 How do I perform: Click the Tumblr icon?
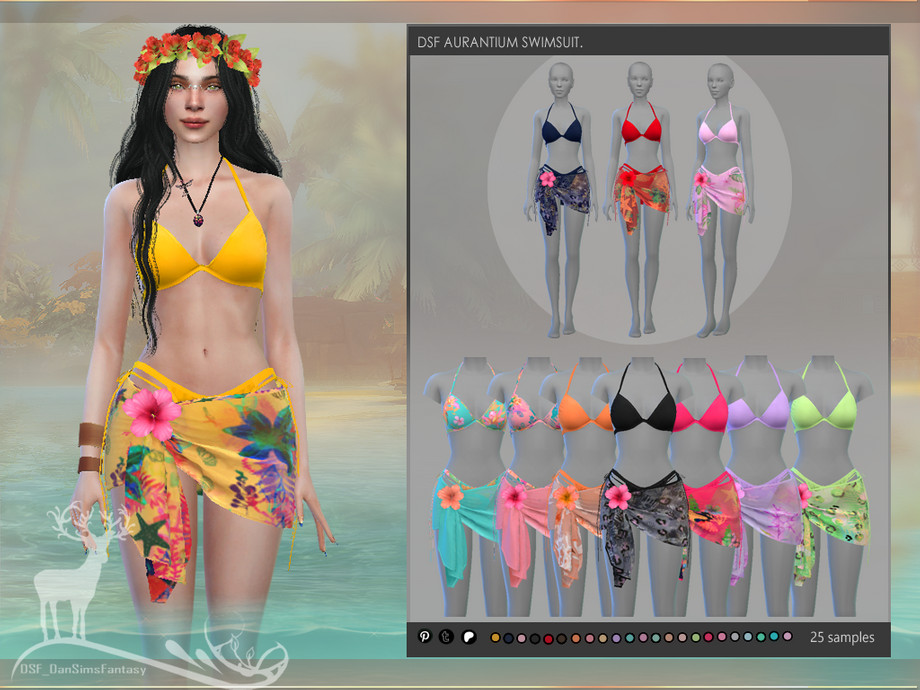[446, 637]
